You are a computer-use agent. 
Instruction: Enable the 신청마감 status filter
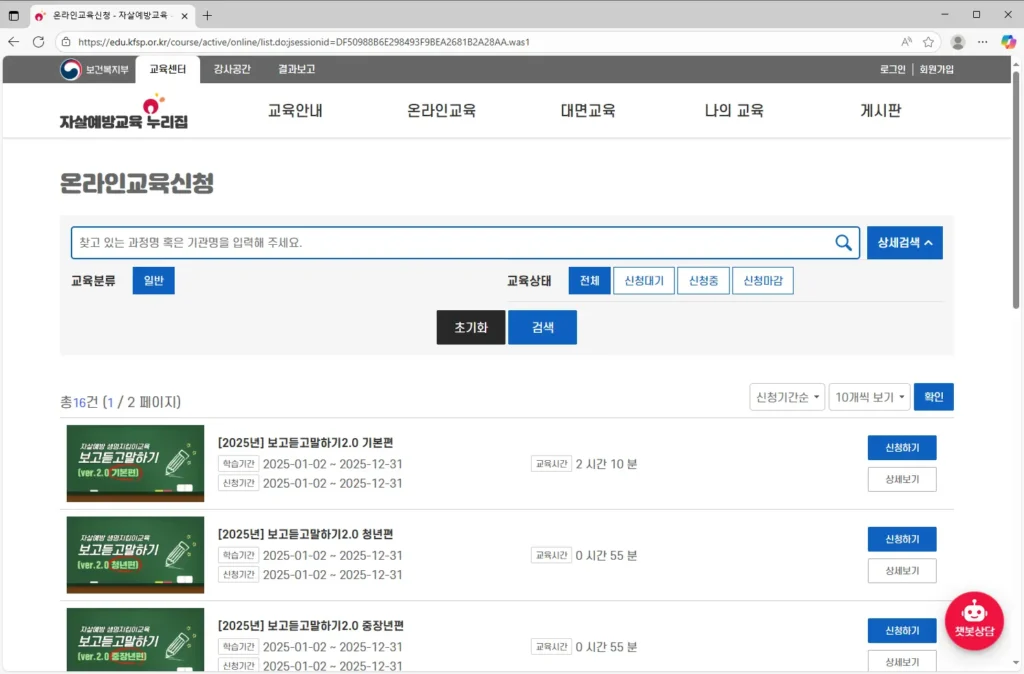[x=762, y=280]
